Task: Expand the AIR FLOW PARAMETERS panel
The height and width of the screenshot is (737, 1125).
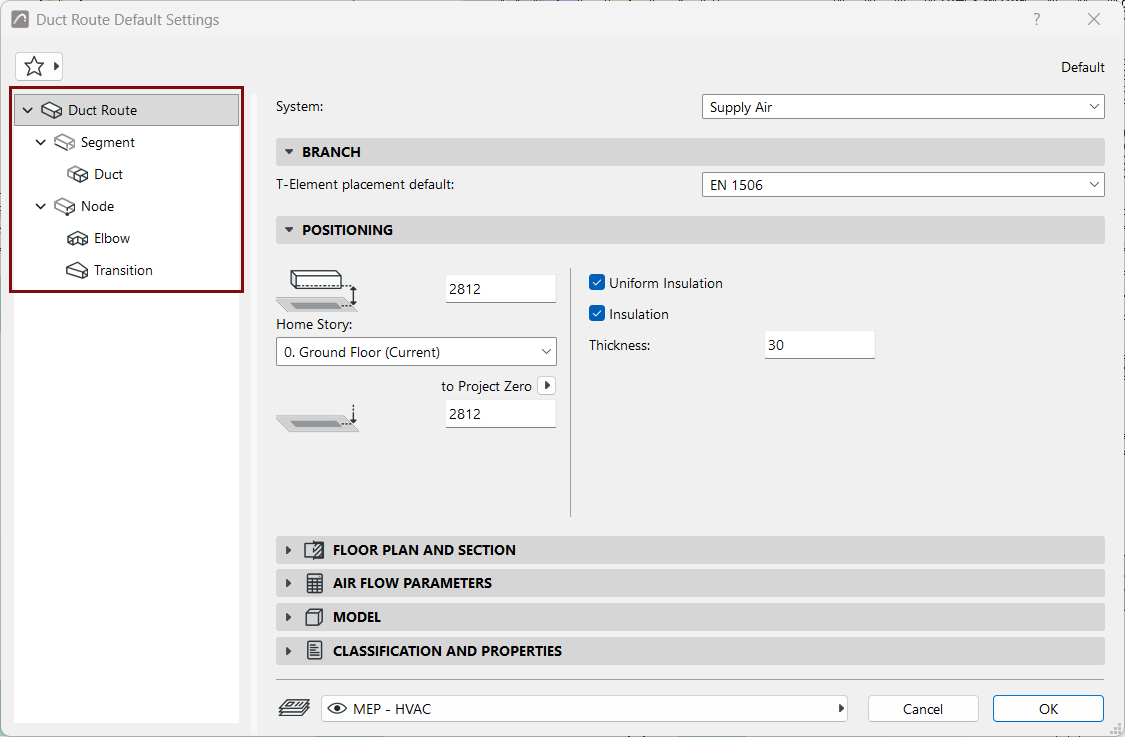Action: point(288,583)
